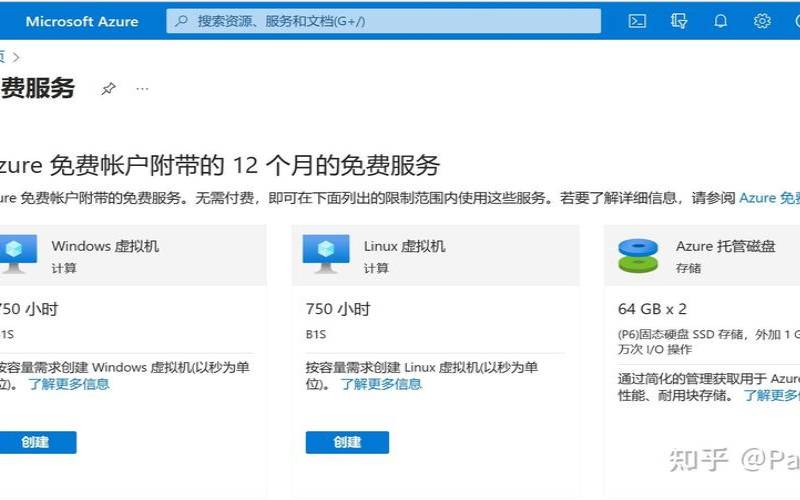This screenshot has height=500, width=800.
Task: Open the Cloud Shell icon
Action: click(x=637, y=21)
